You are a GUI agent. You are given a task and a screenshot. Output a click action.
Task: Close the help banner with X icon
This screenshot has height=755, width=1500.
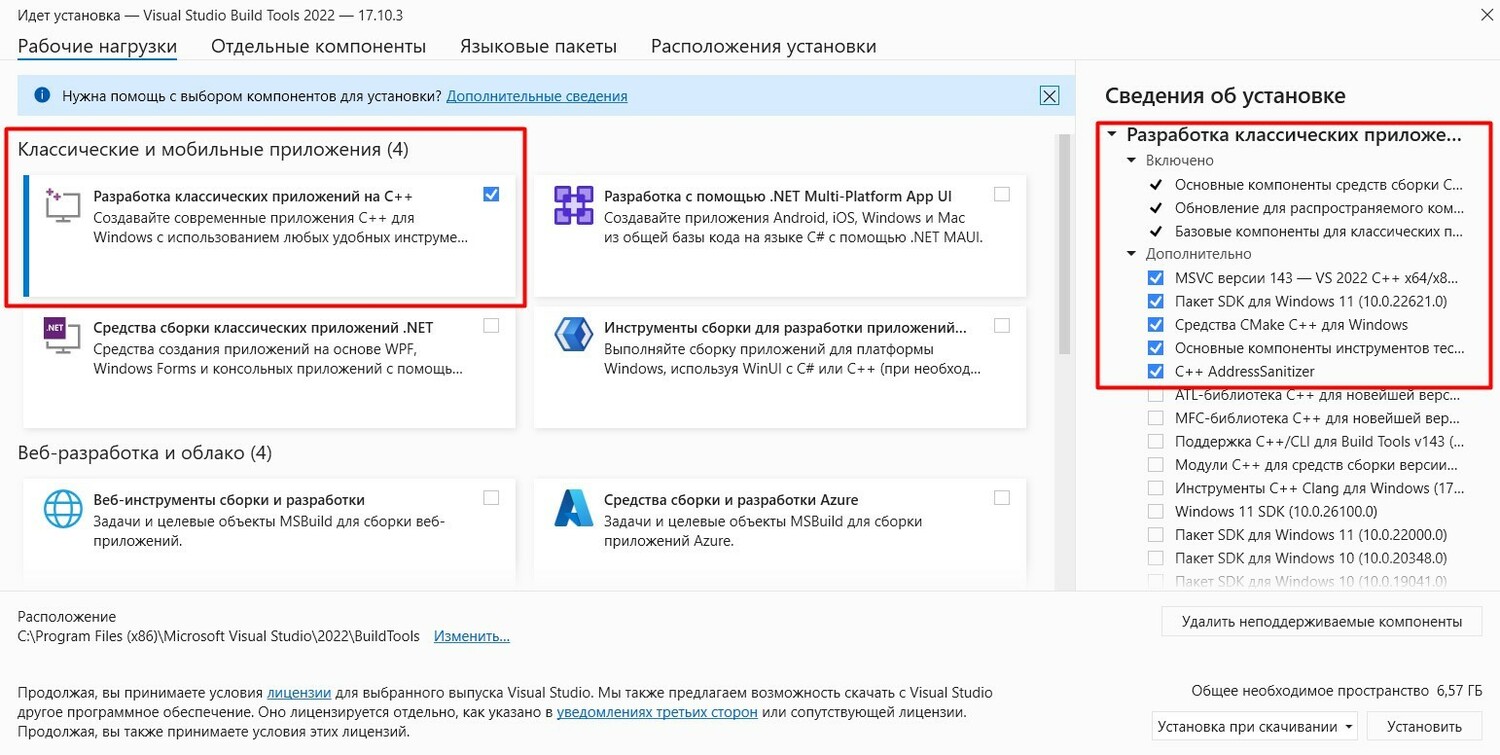pyautogui.click(x=1048, y=96)
